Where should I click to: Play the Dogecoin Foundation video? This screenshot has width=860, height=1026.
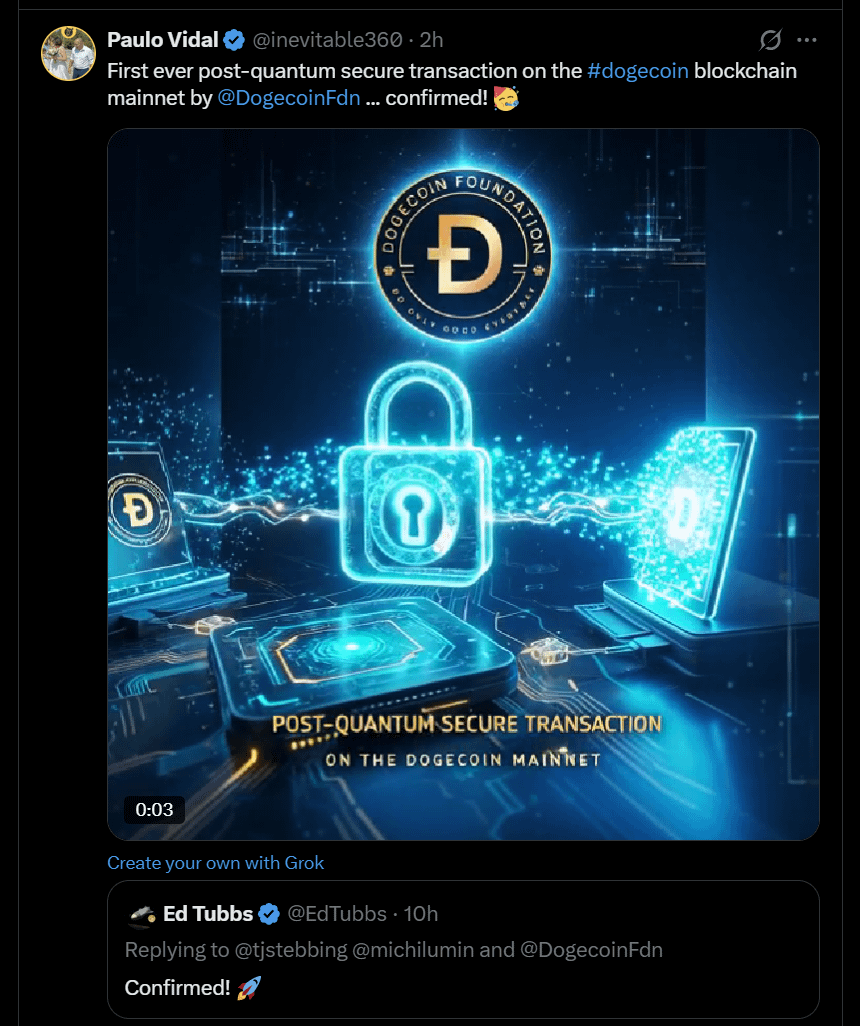click(x=463, y=484)
